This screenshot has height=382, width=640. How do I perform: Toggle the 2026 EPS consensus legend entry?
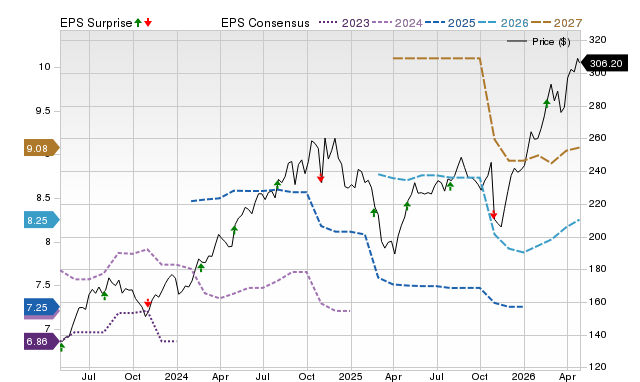point(503,23)
